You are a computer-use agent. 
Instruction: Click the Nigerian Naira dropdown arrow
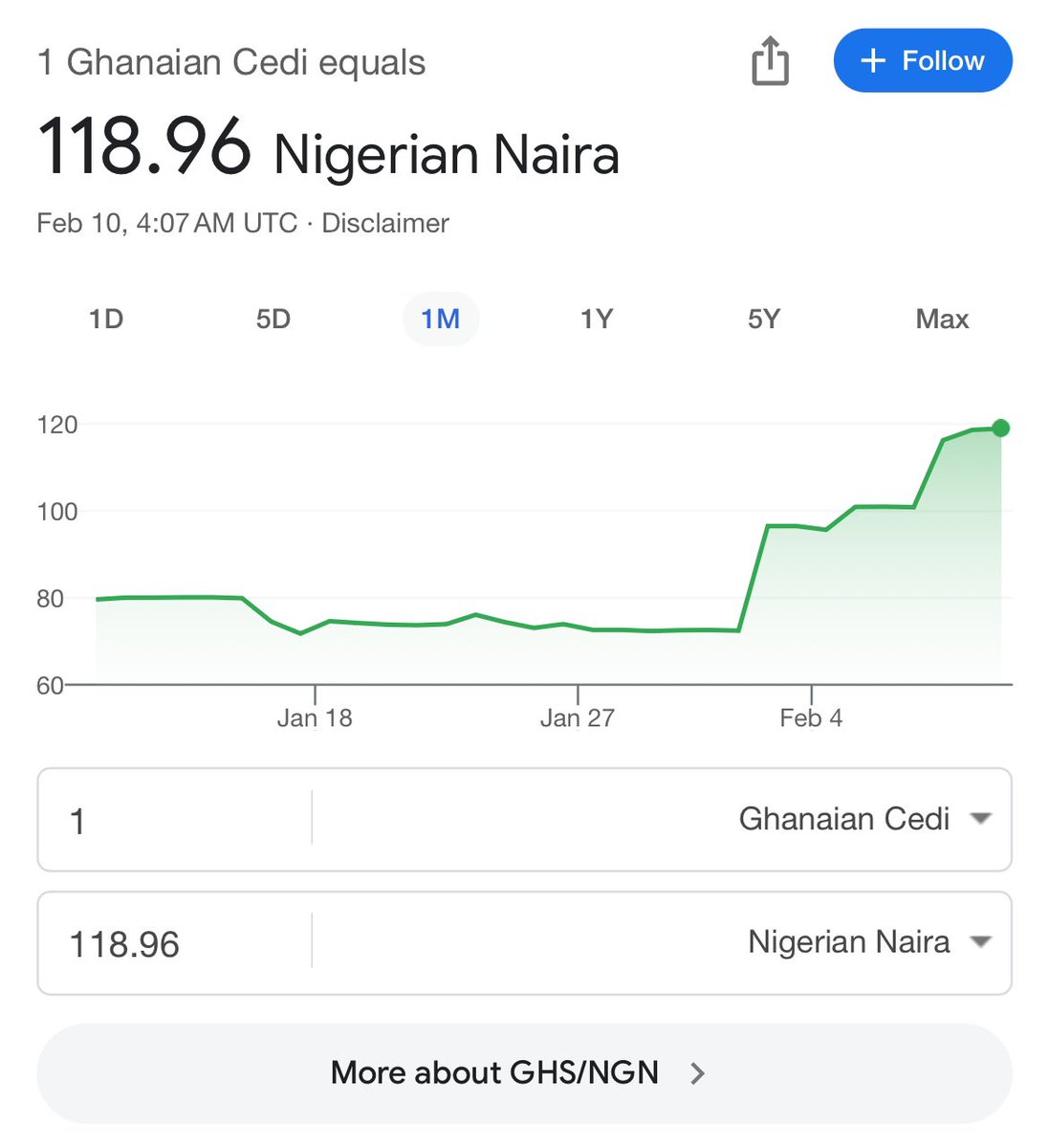[x=980, y=942]
